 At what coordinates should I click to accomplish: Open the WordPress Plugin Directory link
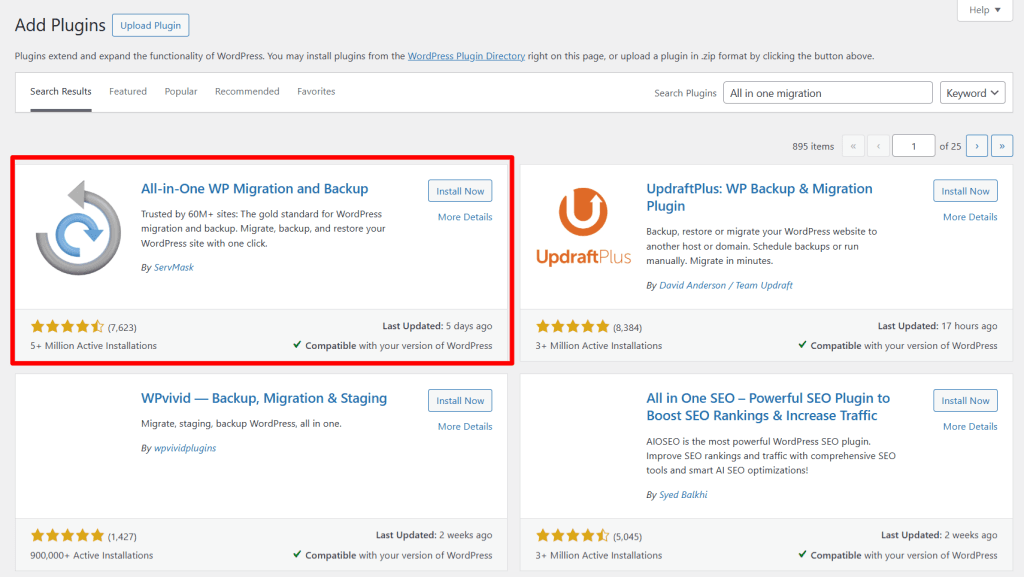click(x=464, y=56)
